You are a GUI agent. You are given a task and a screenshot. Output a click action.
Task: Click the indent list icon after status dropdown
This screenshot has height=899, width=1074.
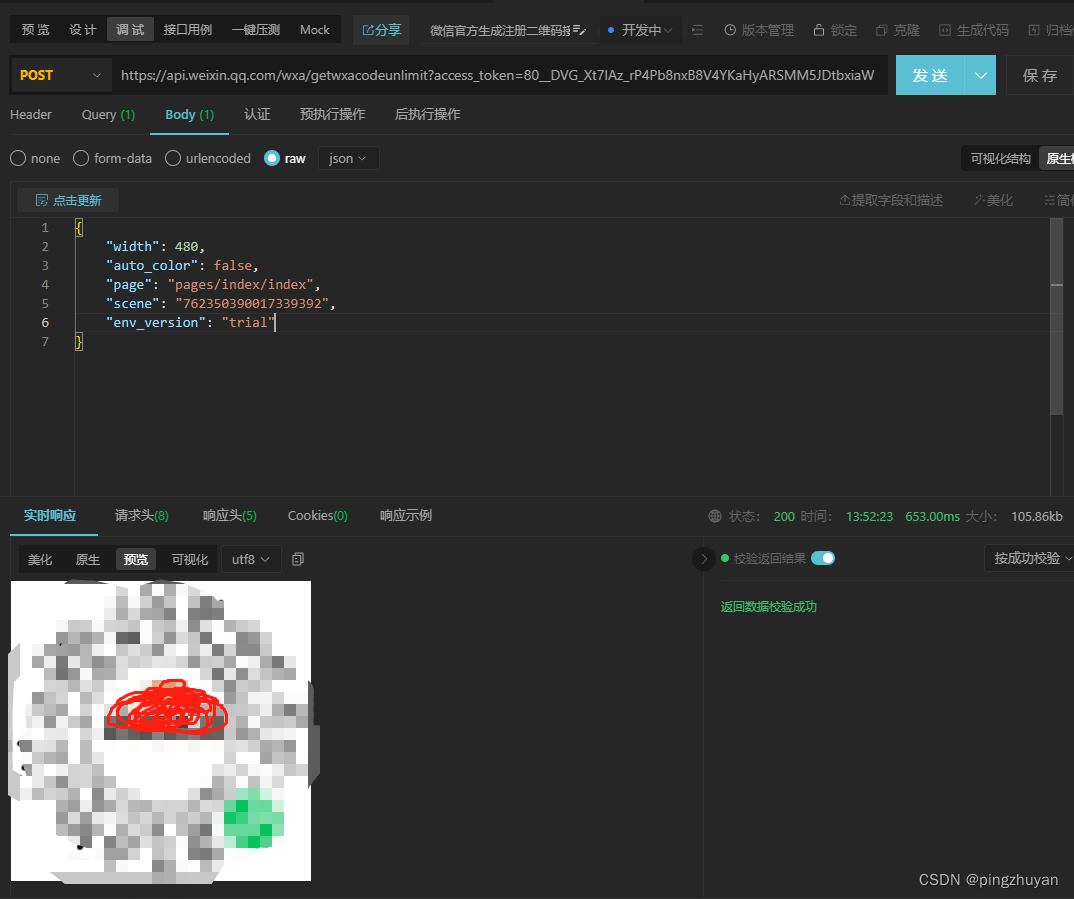tap(697, 30)
